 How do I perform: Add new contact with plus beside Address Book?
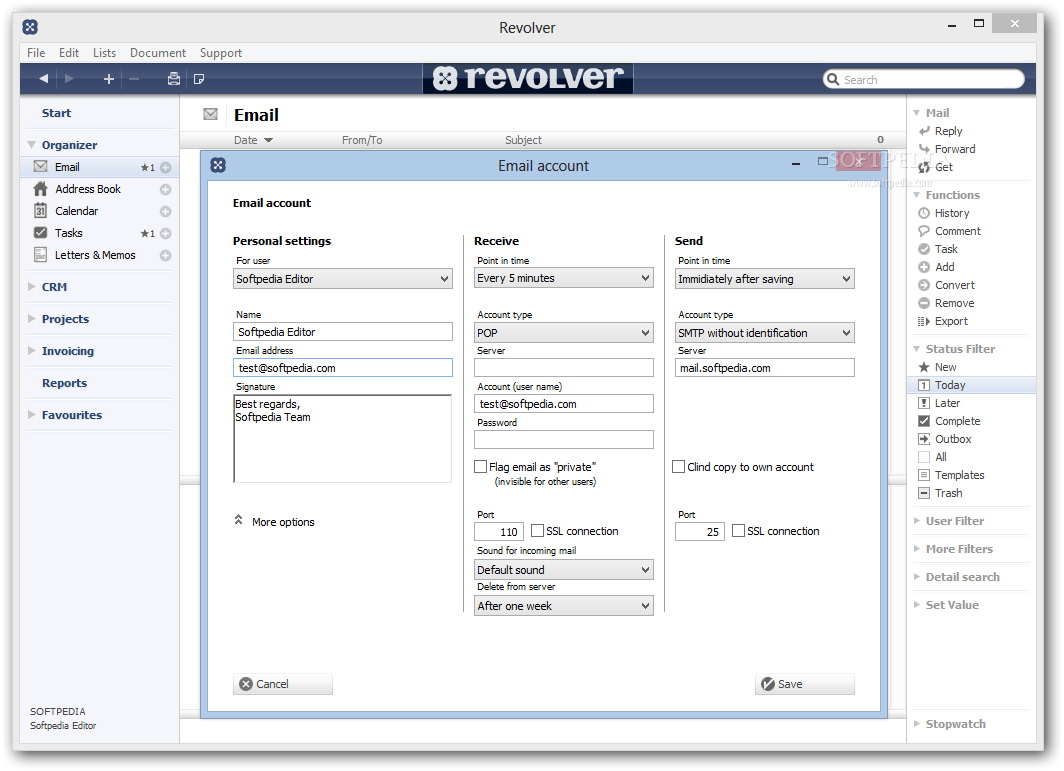point(165,189)
